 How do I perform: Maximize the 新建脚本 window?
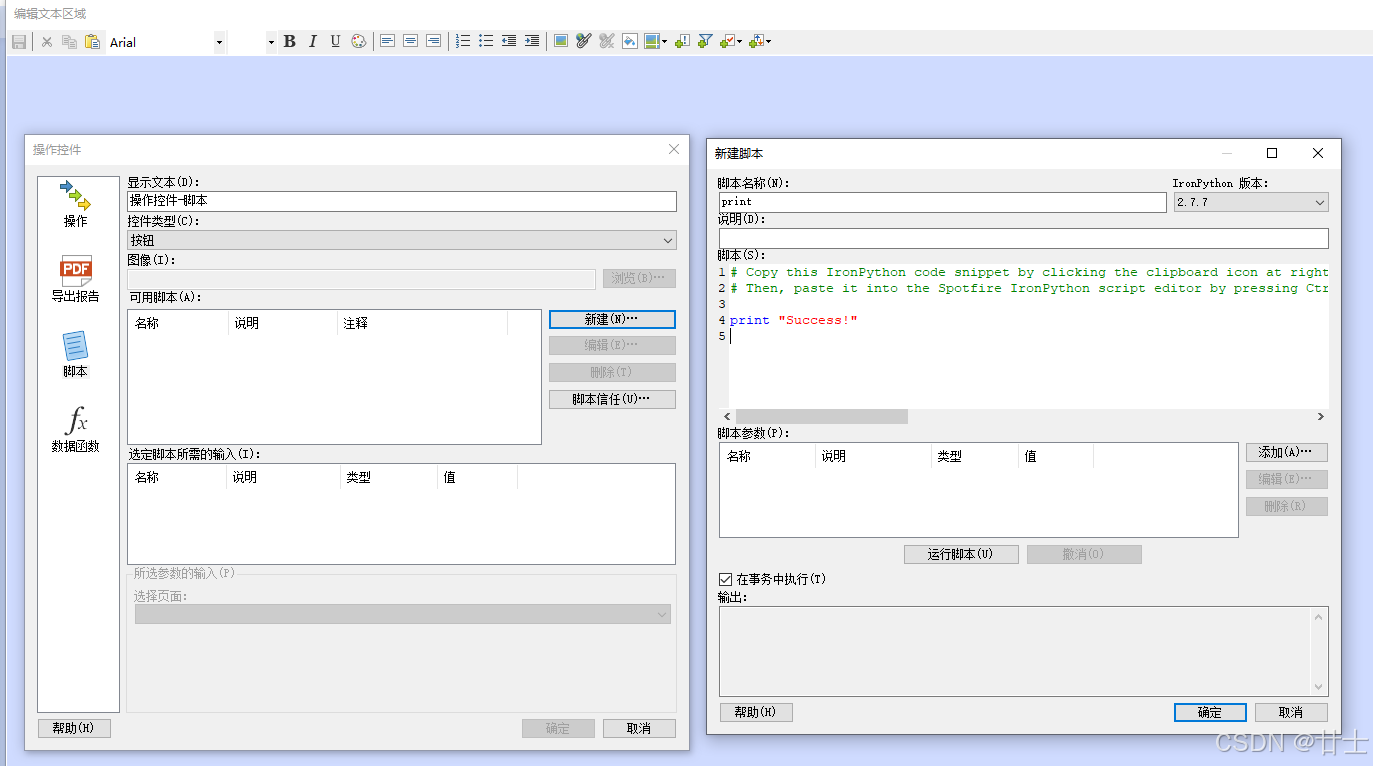(x=1272, y=153)
